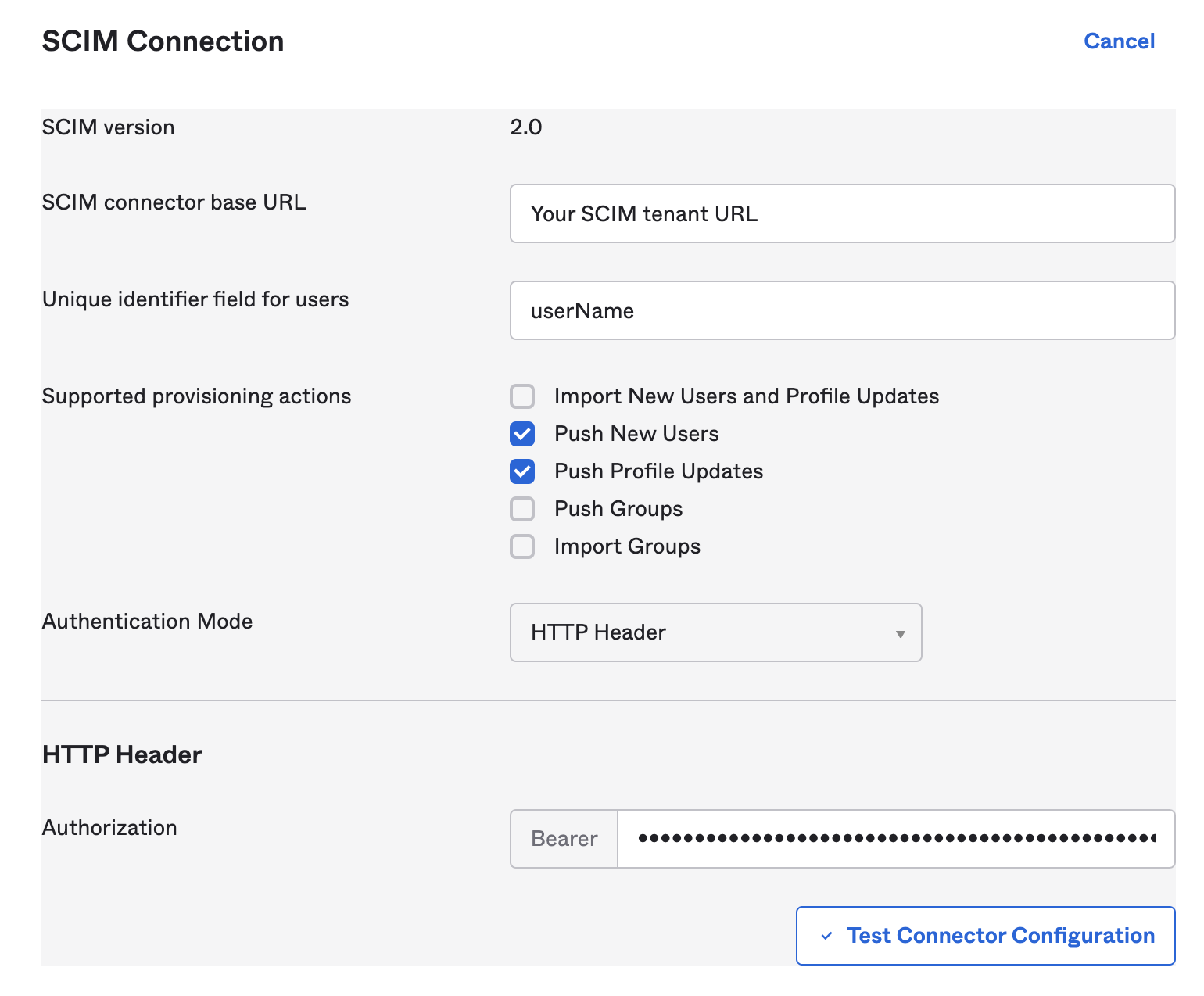Click the Cancel link
Image resolution: width=1204 pixels, height=996 pixels.
[1119, 41]
